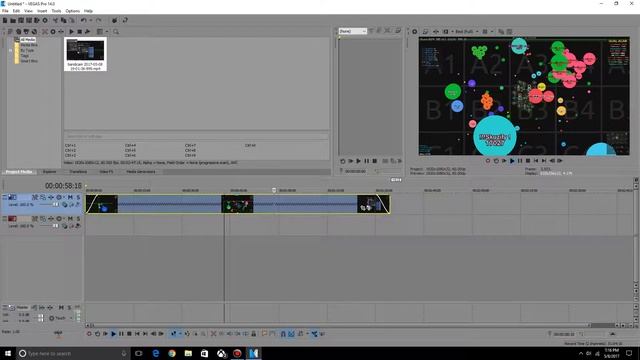Start preview in Project Media toolbar

point(71,31)
